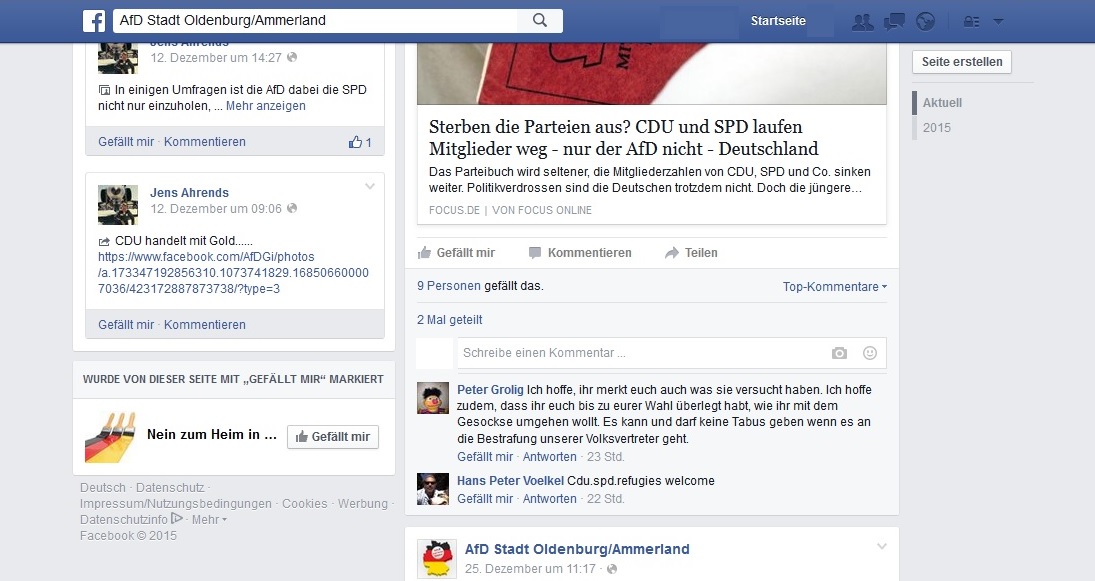Image resolution: width=1095 pixels, height=581 pixels.
Task: Go to Startseite in the top bar
Action: click(777, 21)
